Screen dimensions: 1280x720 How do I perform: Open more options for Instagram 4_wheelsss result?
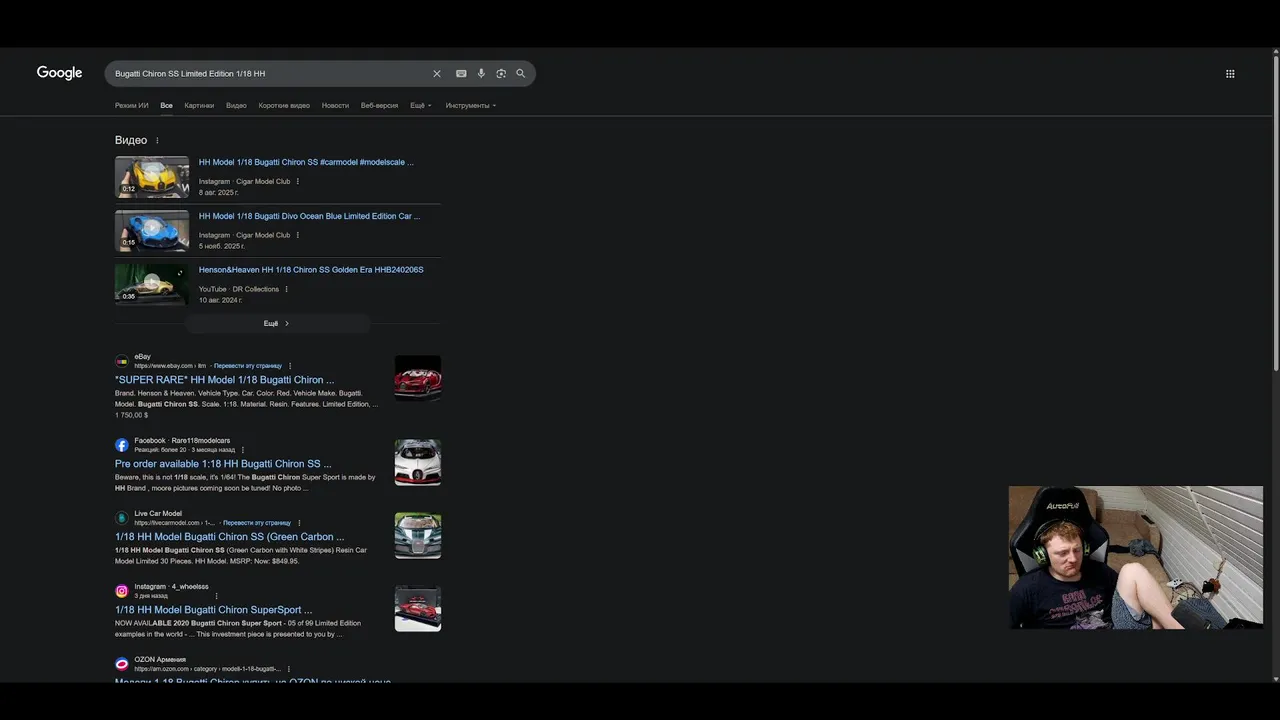[217, 596]
